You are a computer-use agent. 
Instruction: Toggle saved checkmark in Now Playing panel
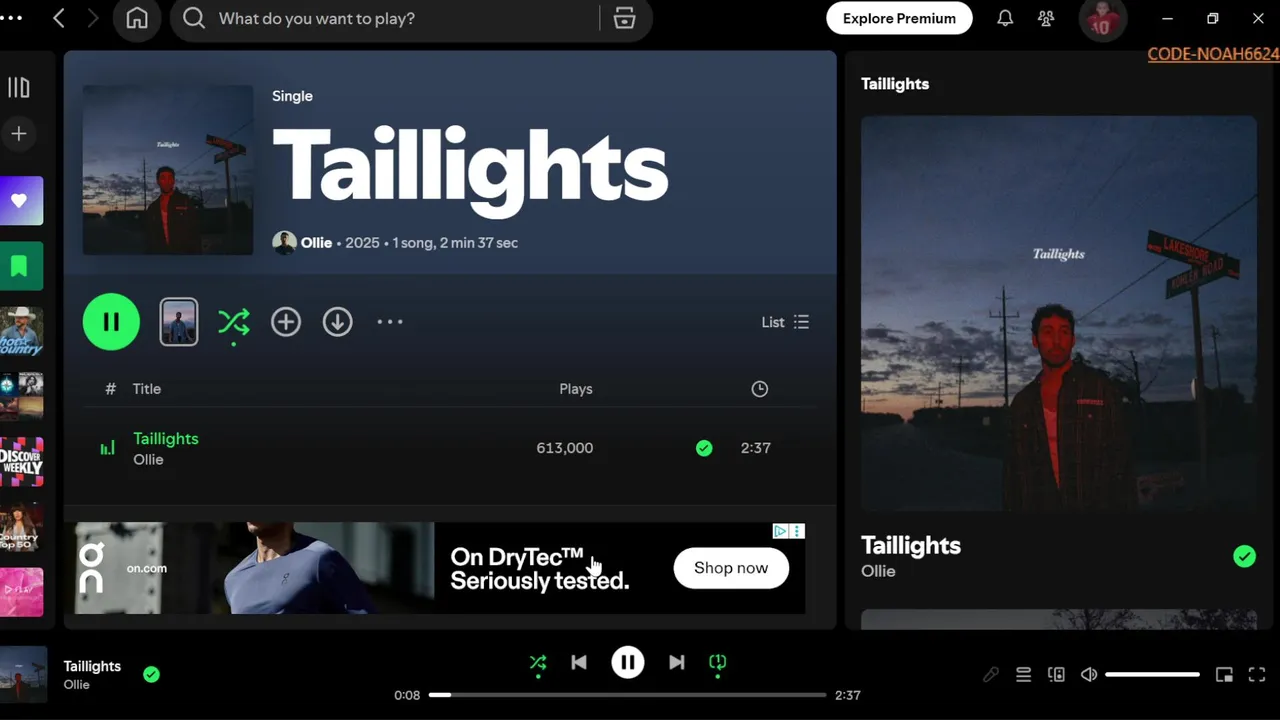[1244, 556]
